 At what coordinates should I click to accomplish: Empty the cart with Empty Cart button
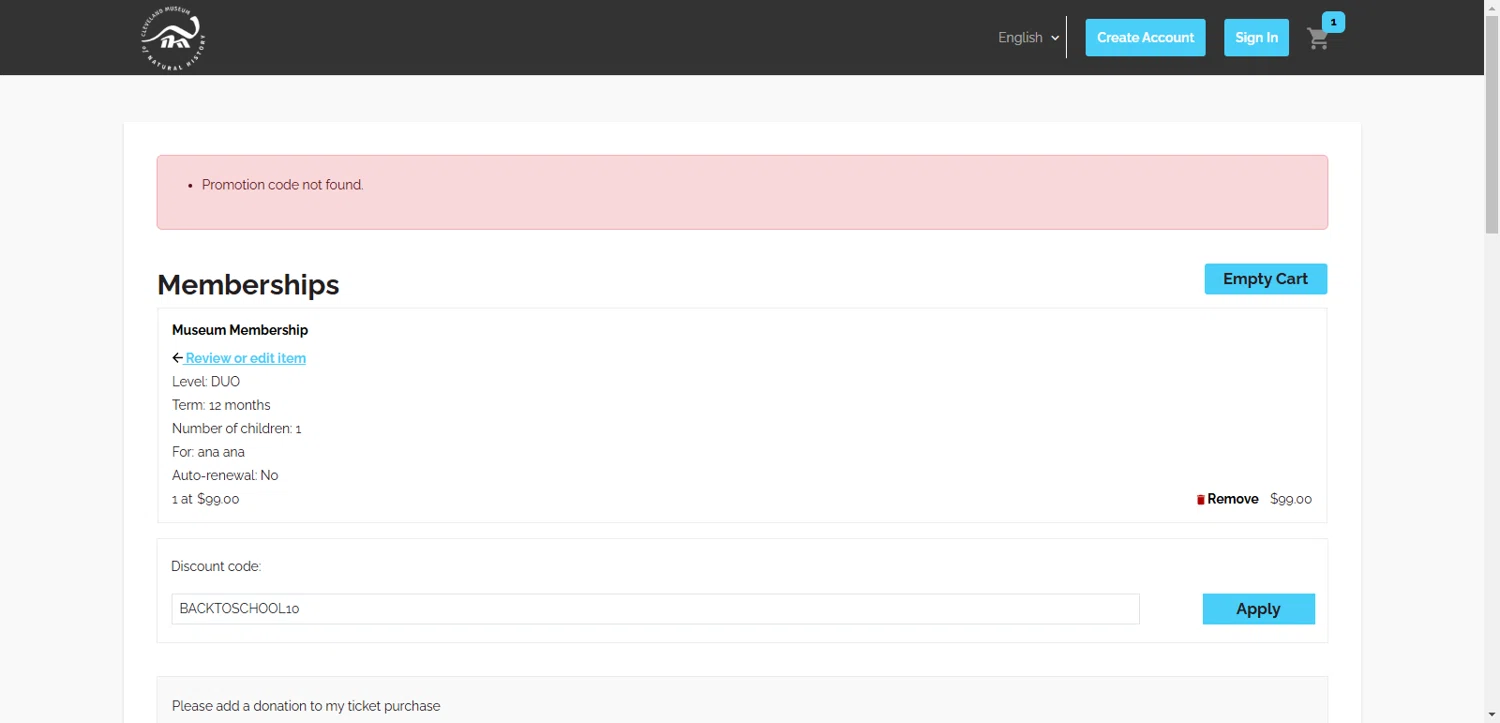coord(1265,279)
